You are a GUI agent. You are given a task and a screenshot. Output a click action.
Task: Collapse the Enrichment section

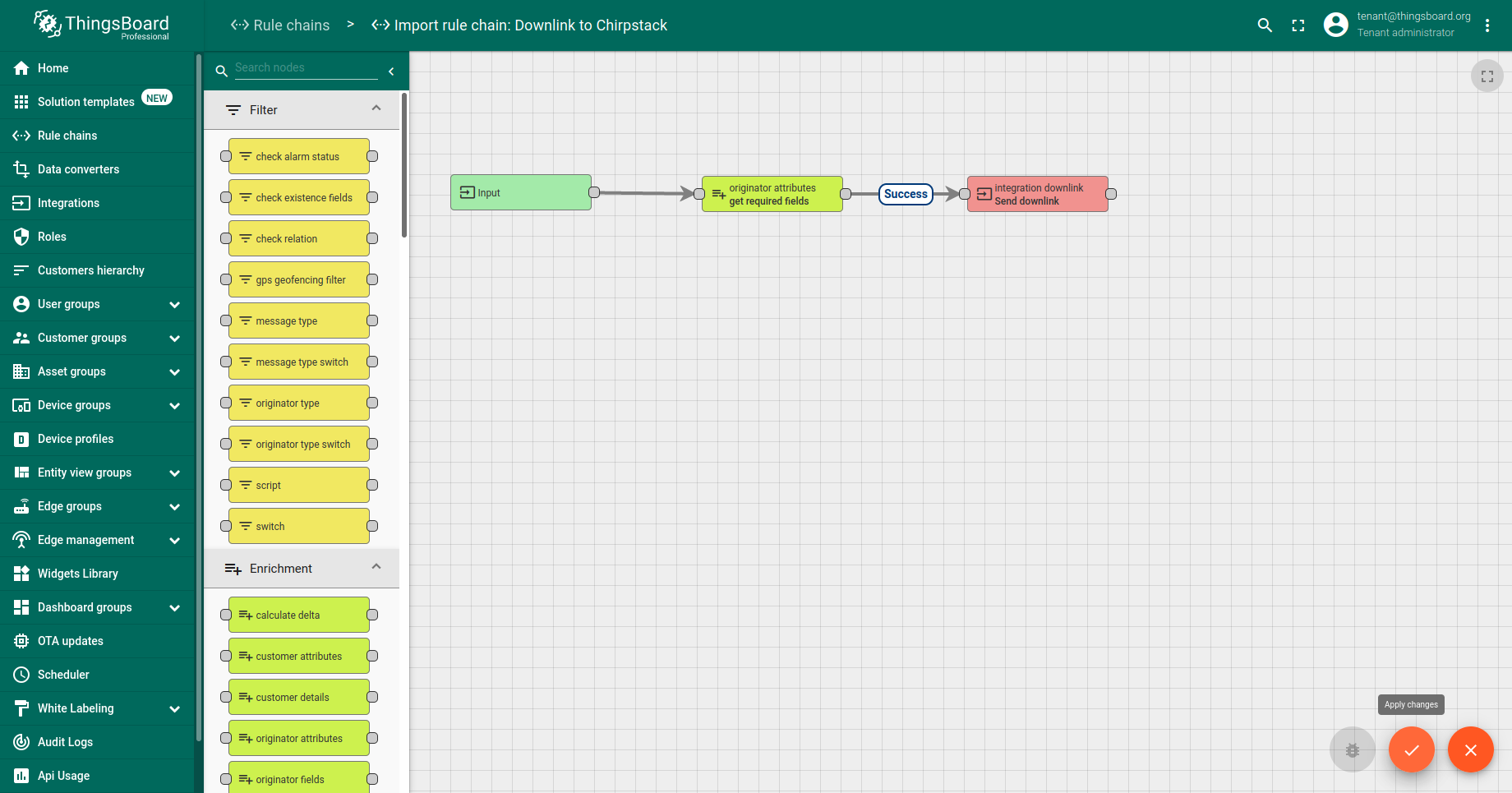tap(376, 568)
